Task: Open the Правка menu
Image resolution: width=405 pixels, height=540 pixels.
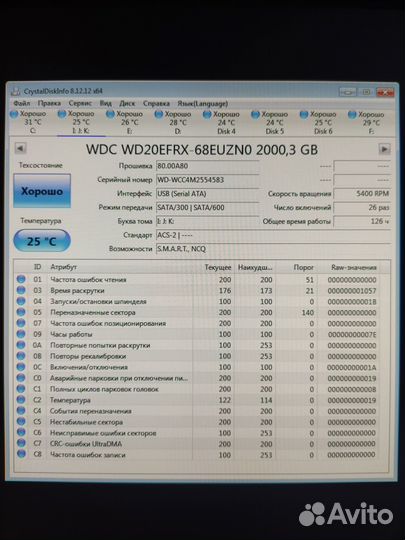Action: coord(49,103)
